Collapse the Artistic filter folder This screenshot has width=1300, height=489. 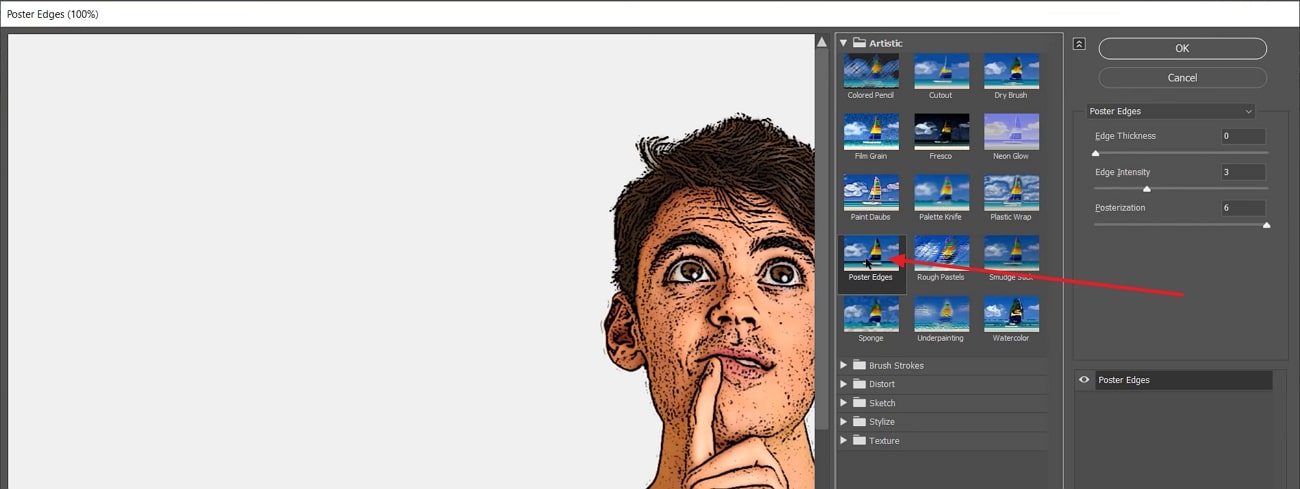point(844,43)
